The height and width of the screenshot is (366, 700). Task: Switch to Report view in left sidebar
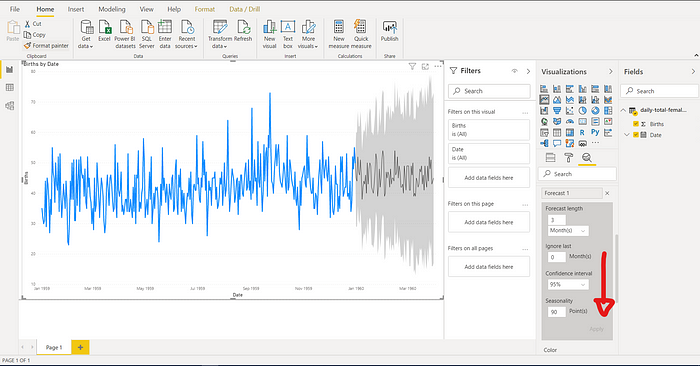pos(9,70)
